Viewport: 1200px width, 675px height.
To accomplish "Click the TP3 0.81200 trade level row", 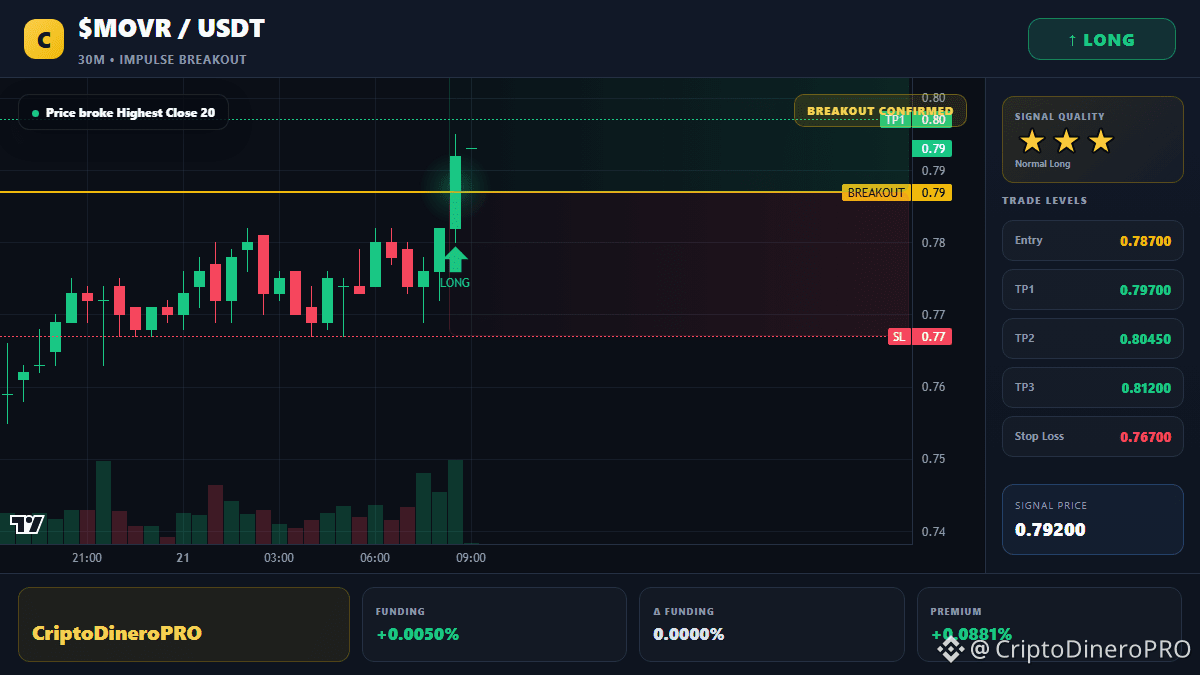I will [1093, 387].
